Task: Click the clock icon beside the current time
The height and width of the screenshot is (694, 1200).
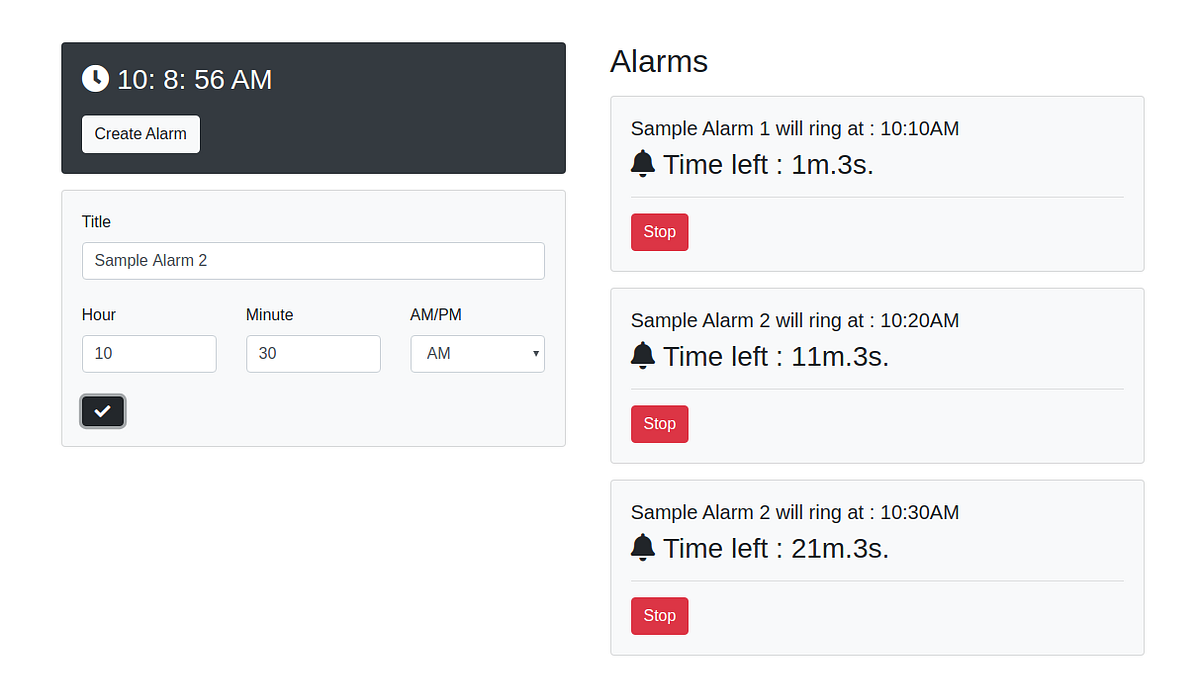Action: [x=95, y=78]
